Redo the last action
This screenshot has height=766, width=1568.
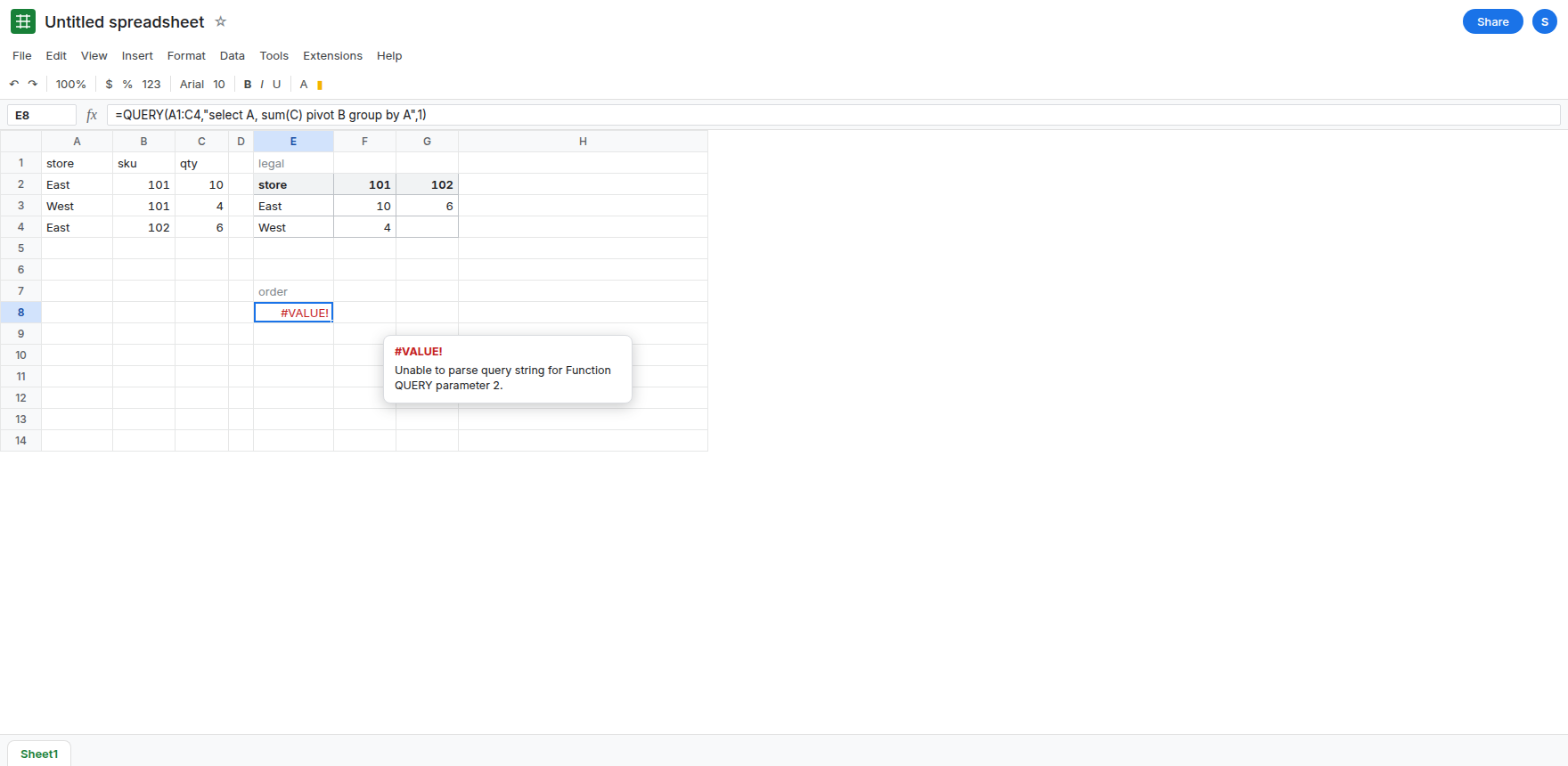pos(33,84)
